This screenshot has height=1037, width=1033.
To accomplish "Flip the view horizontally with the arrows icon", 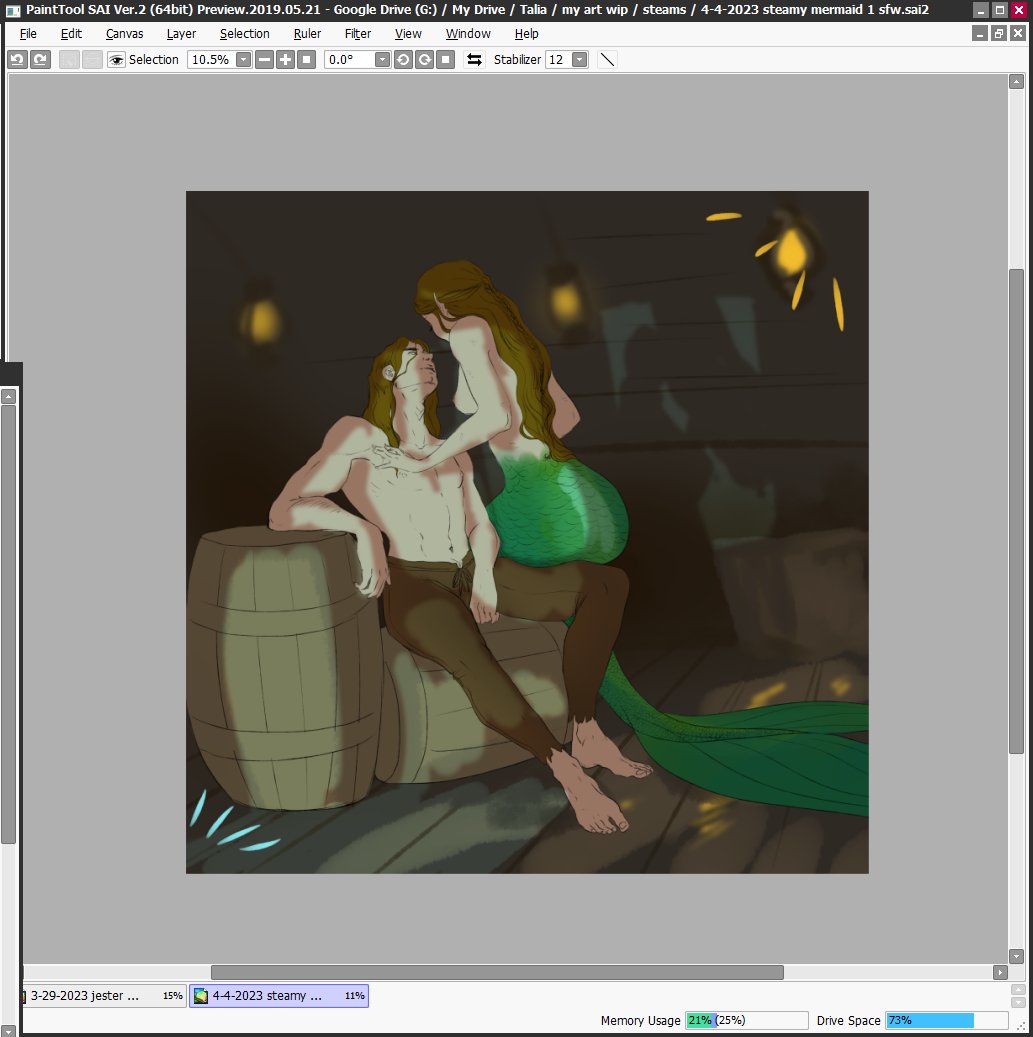I will [474, 60].
